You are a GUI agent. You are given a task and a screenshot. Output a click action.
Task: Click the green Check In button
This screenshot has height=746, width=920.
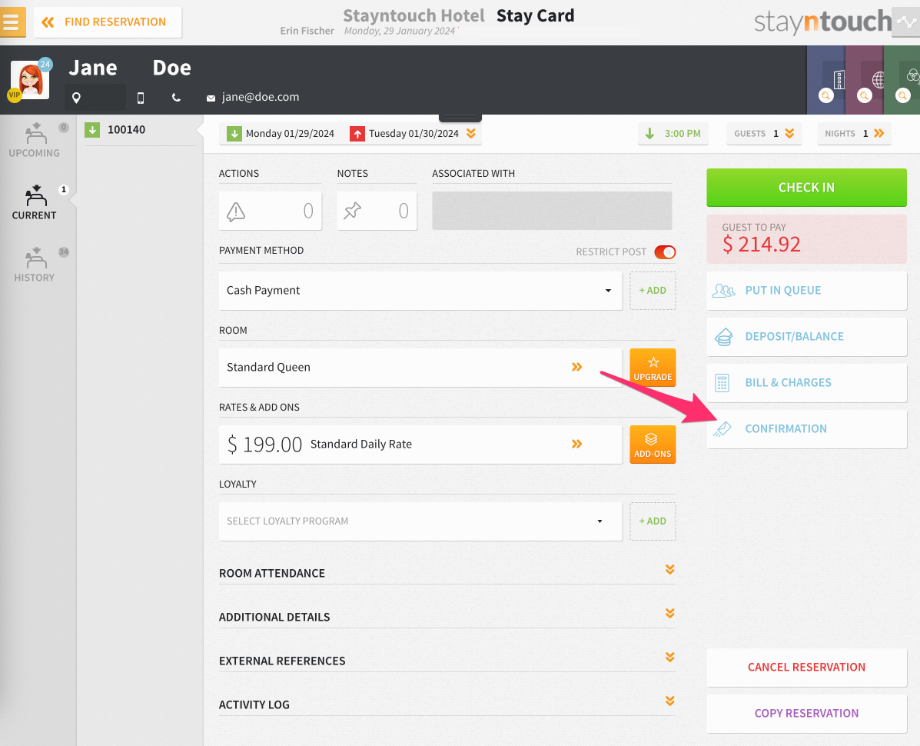coord(806,187)
